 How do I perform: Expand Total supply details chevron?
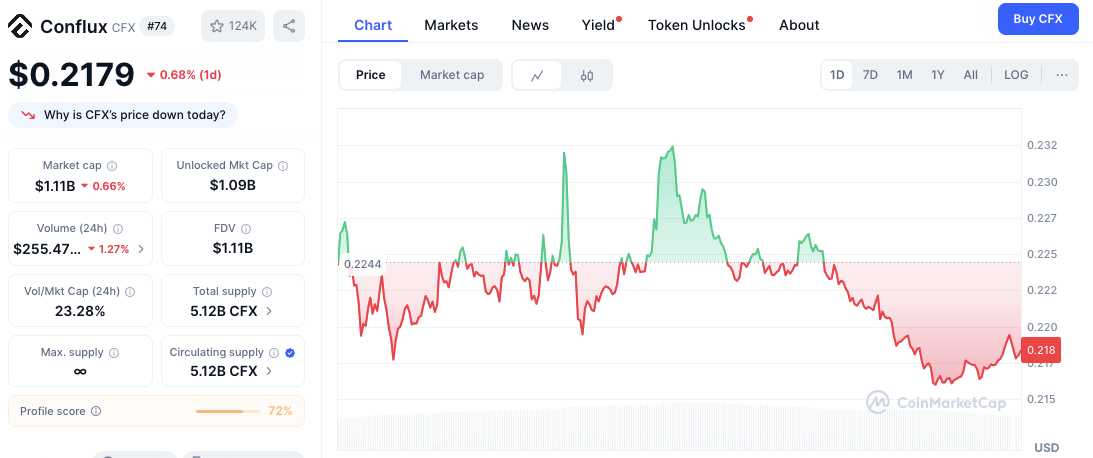[x=269, y=311]
